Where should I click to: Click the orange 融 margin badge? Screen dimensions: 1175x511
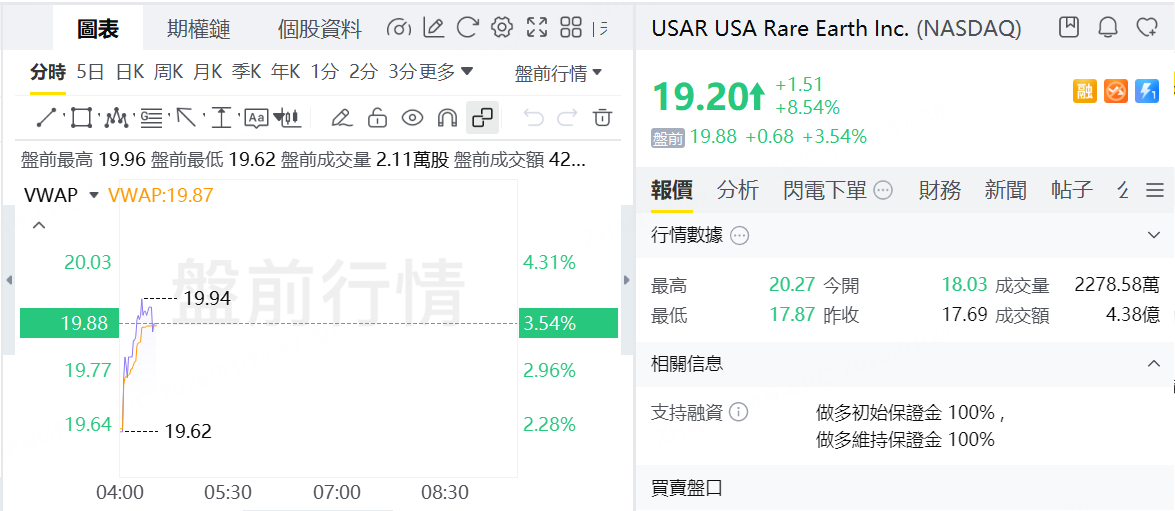coord(1084,91)
